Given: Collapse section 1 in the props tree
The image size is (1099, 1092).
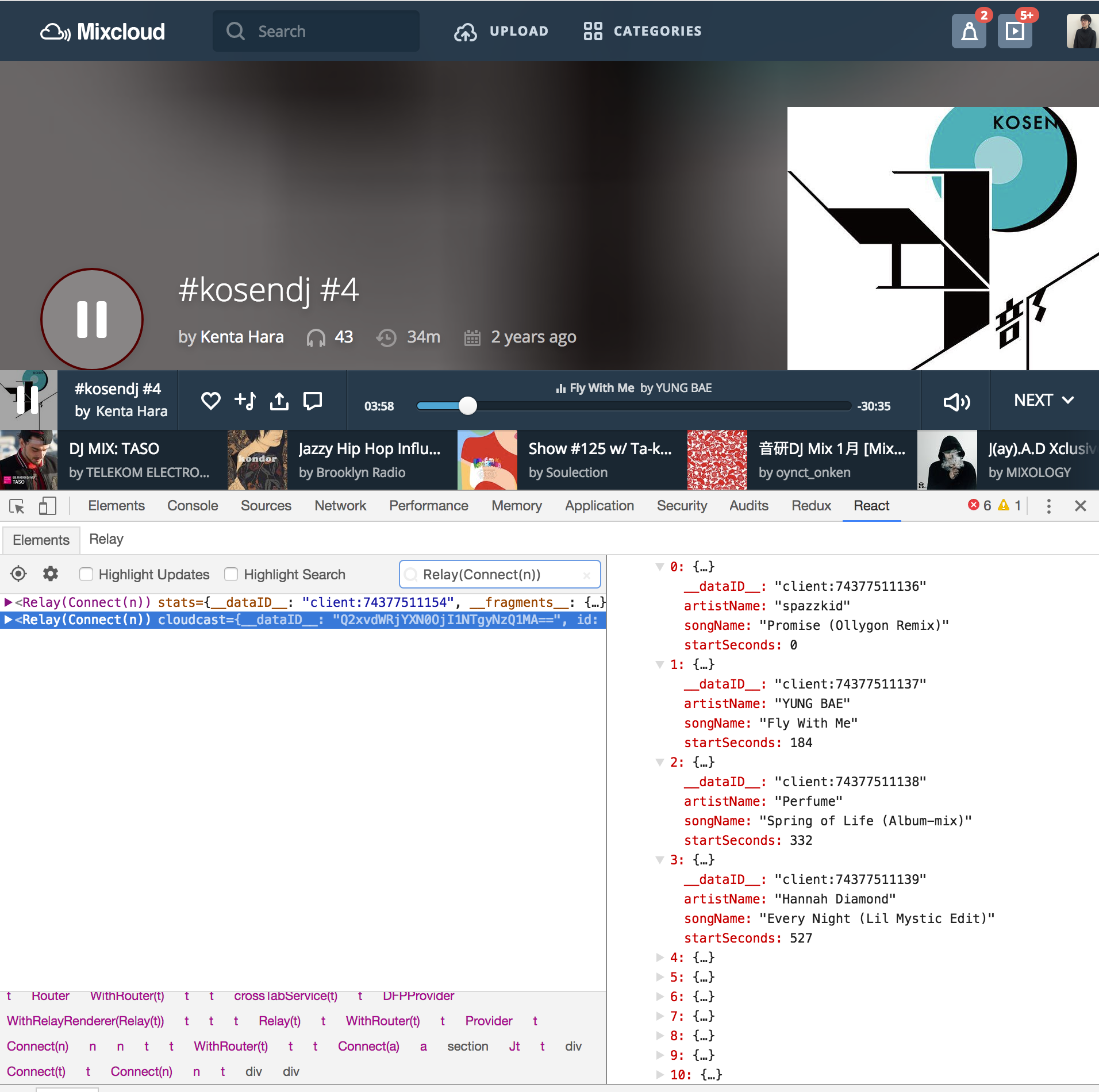Looking at the screenshot, I should [x=660, y=664].
